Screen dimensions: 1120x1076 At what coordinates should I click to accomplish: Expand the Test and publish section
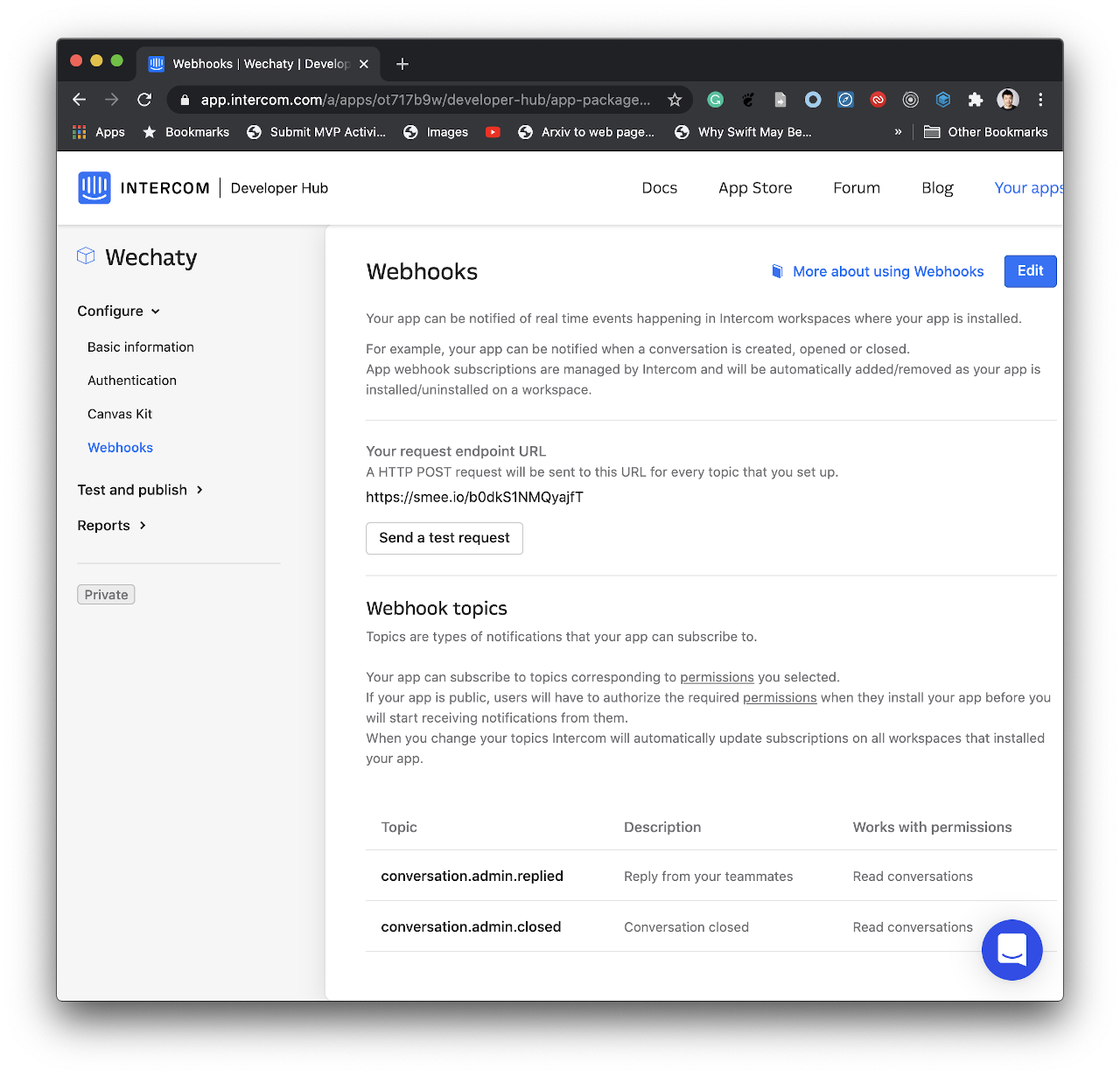click(140, 490)
